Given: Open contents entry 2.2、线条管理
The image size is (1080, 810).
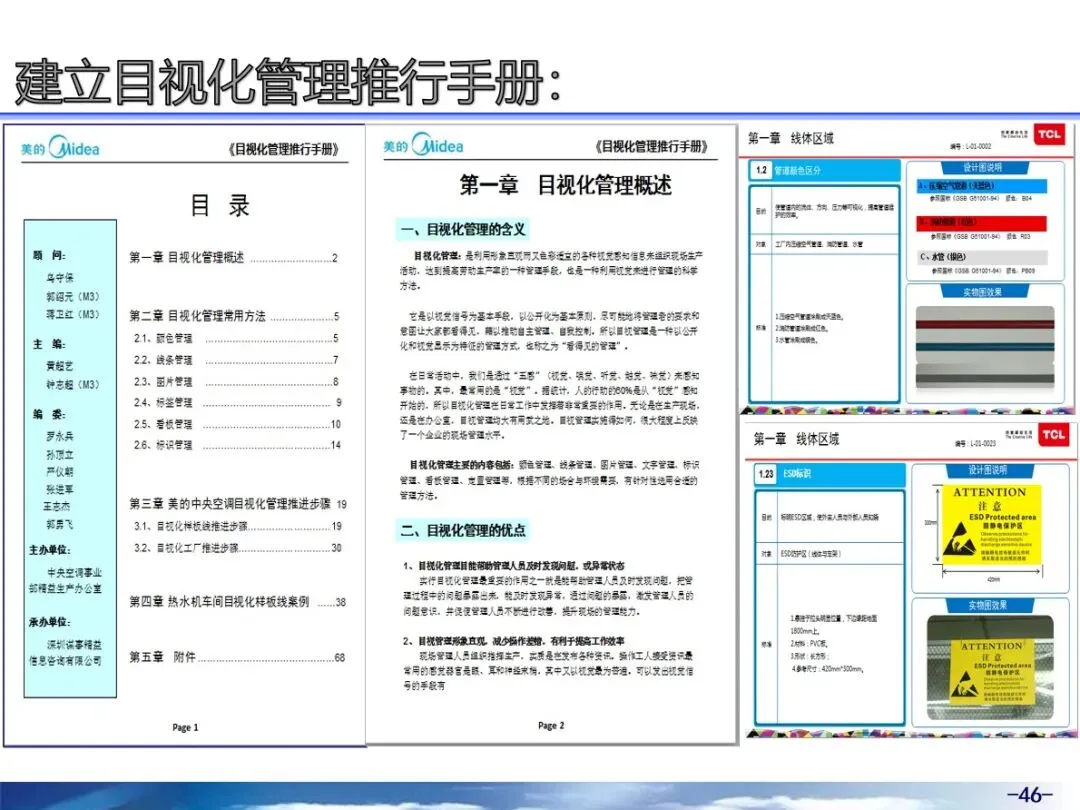Looking at the screenshot, I should pos(236,360).
